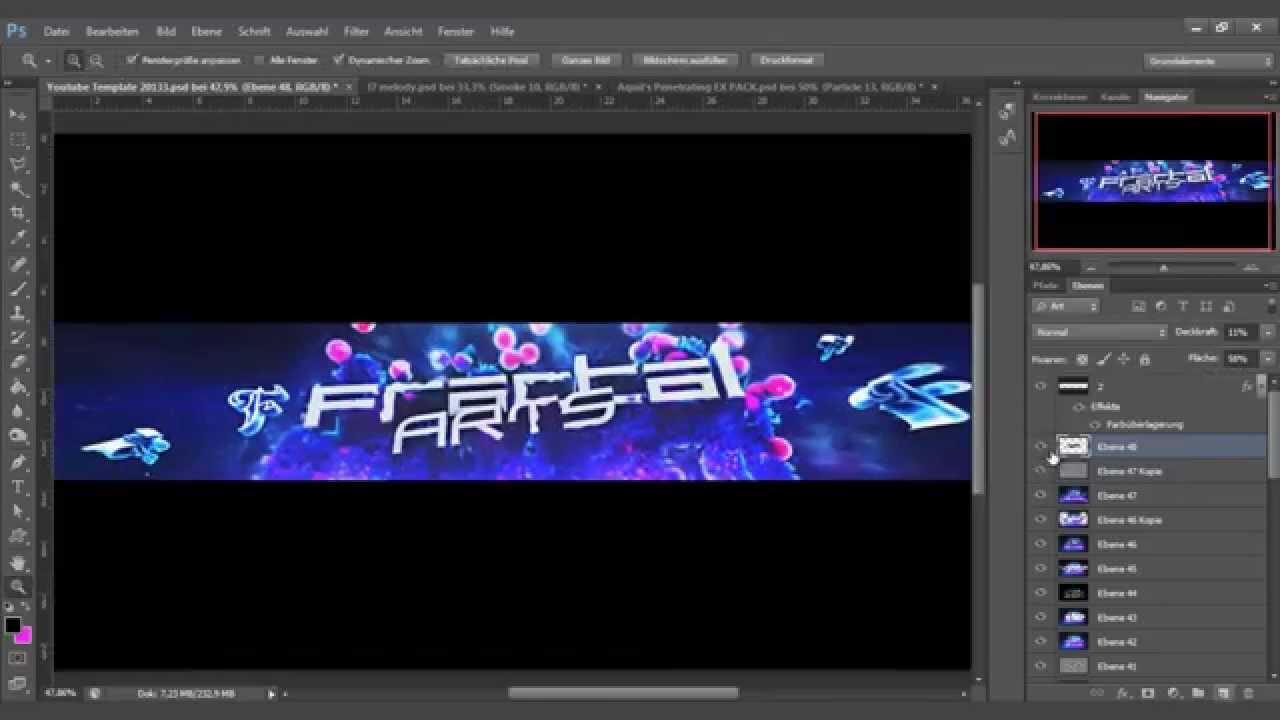
Task: Toggle lock transparent pixels icon
Action: click(x=1082, y=359)
